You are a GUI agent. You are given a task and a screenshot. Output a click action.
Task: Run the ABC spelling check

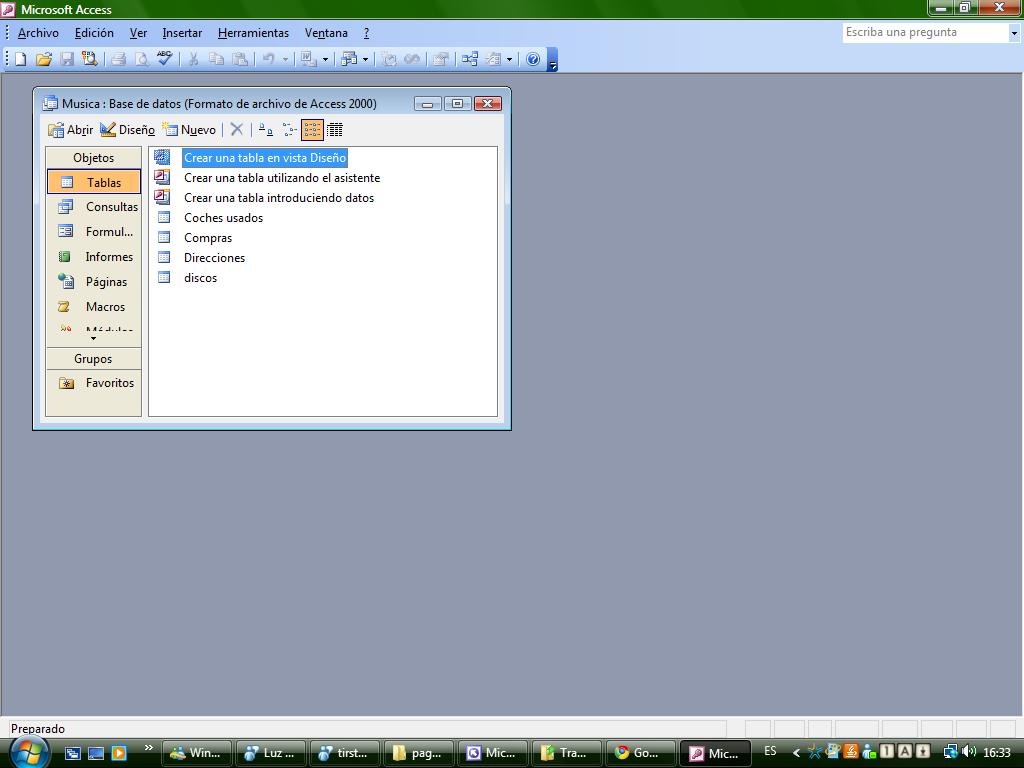(x=164, y=59)
